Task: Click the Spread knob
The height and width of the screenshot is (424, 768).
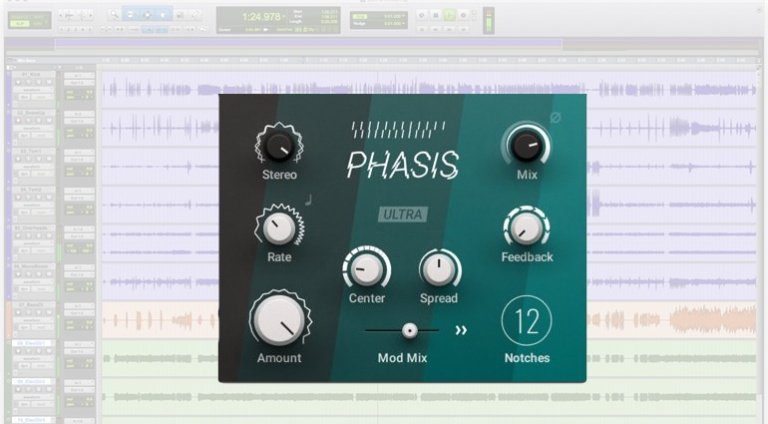Action: click(439, 269)
